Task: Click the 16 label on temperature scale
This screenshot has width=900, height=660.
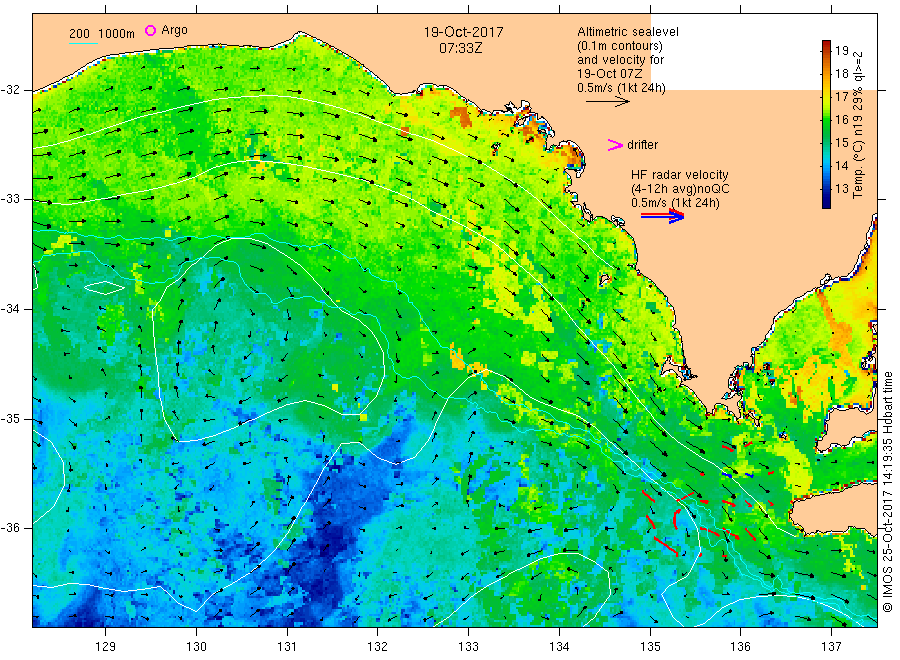Action: (x=841, y=119)
